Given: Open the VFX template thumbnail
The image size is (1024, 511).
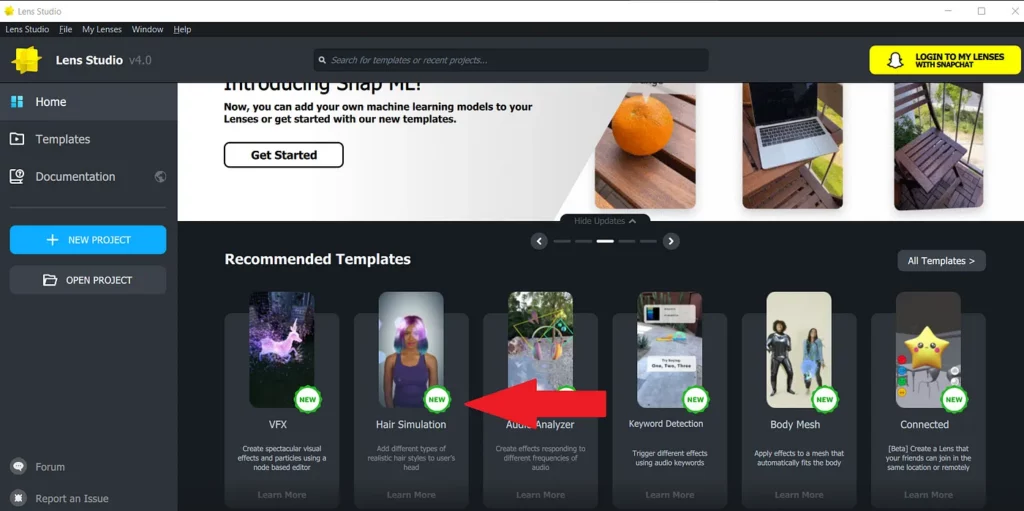Looking at the screenshot, I should click(281, 350).
